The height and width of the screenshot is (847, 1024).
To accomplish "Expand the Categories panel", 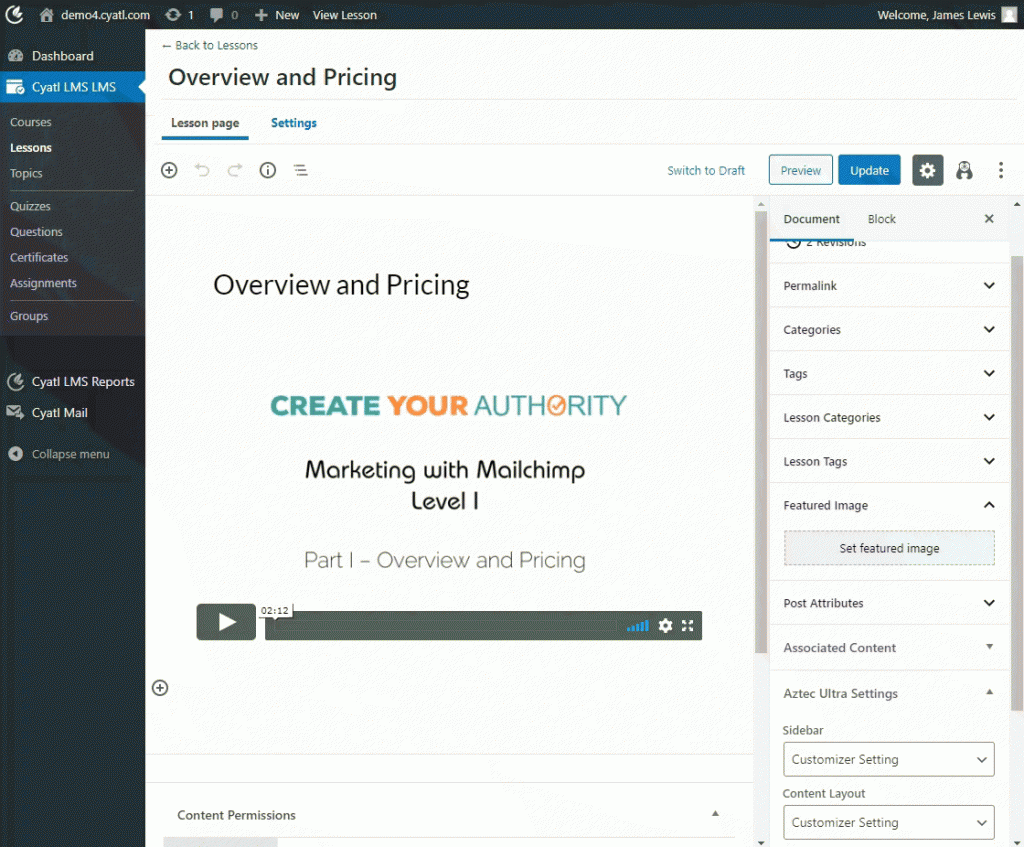I will pyautogui.click(x=889, y=329).
